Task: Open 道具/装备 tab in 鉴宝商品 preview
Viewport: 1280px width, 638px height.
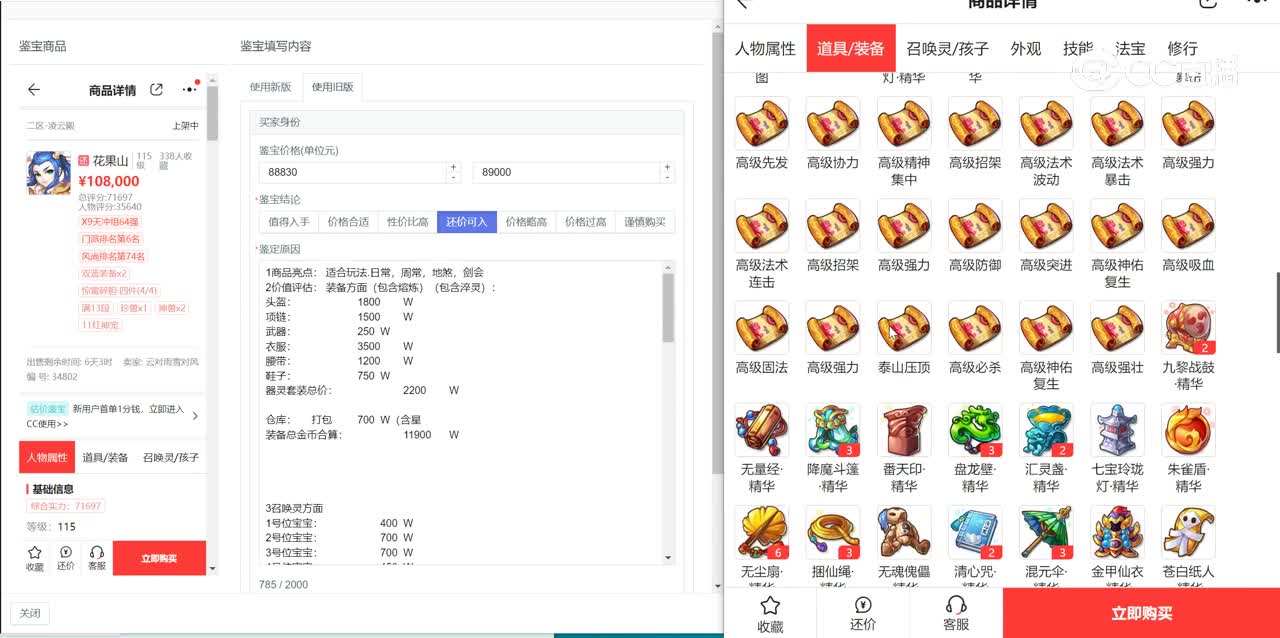Action: [105, 457]
